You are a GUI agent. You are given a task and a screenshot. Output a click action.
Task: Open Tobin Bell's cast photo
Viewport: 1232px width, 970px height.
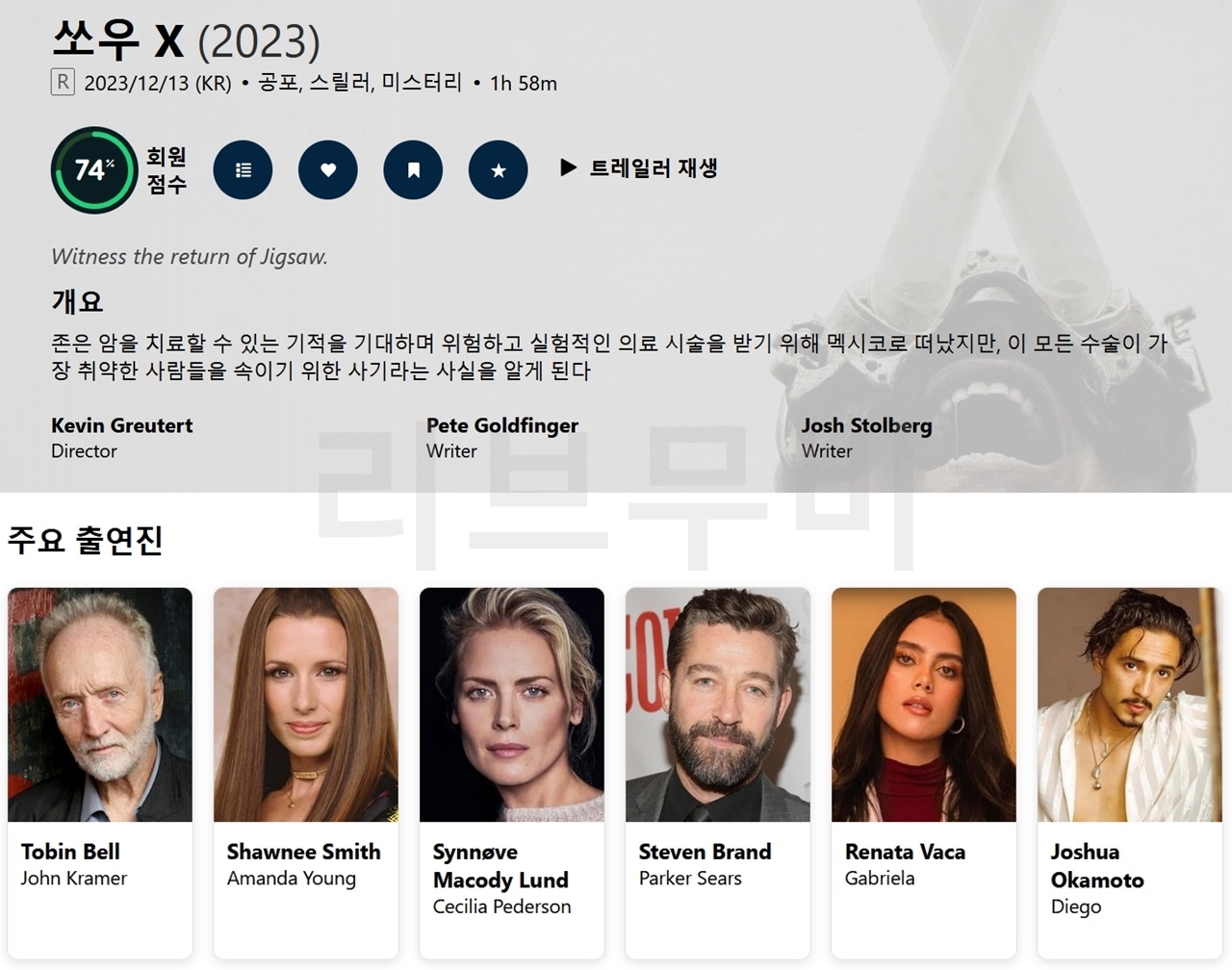(x=100, y=704)
